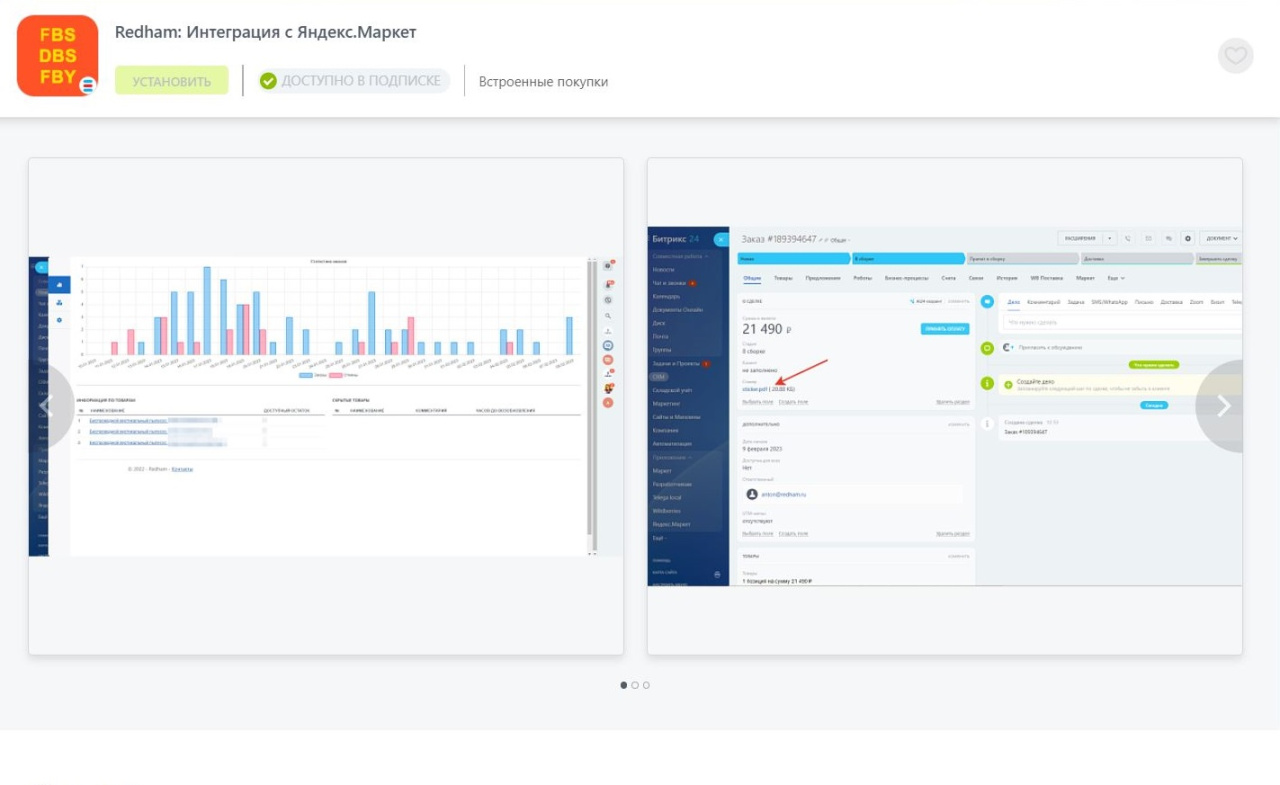Open the order statistics chart screenshot thumbnail
Screen dimensions: 1280x785
tap(326, 406)
